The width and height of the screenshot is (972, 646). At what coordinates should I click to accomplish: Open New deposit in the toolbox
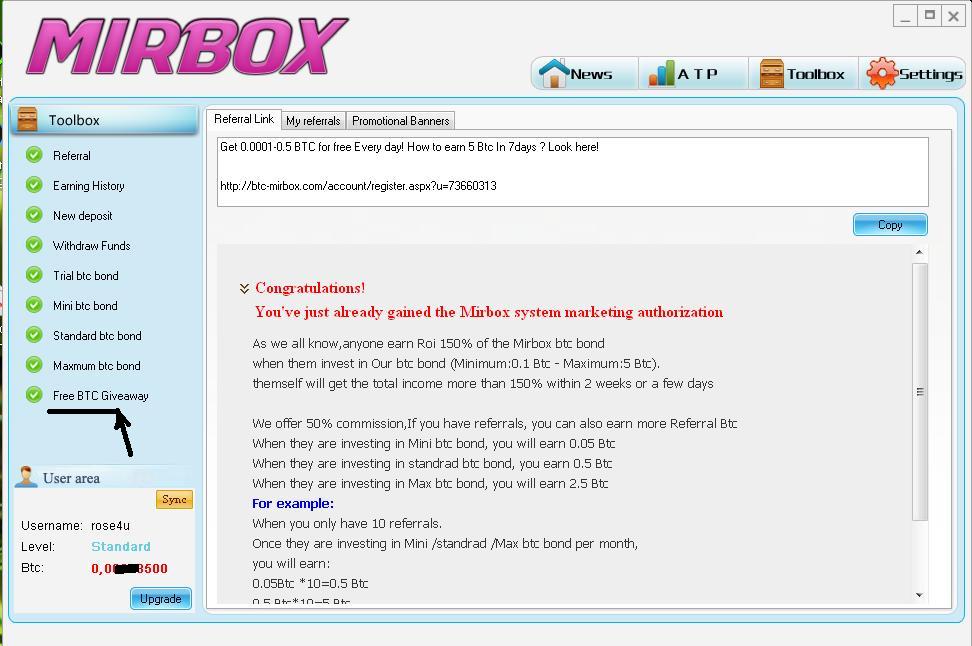coord(82,216)
